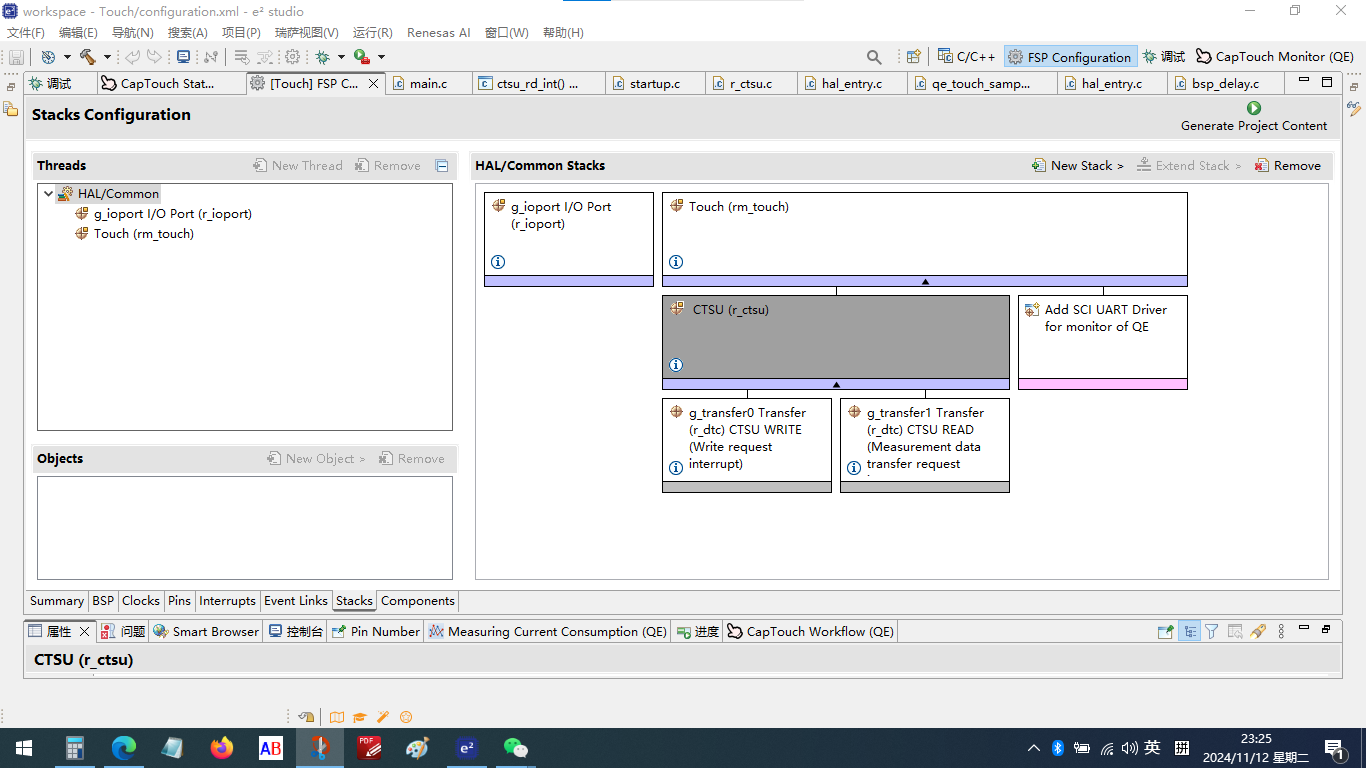Click the monitor terminal toolbar icon
Image resolution: width=1366 pixels, height=768 pixels.
click(x=183, y=57)
